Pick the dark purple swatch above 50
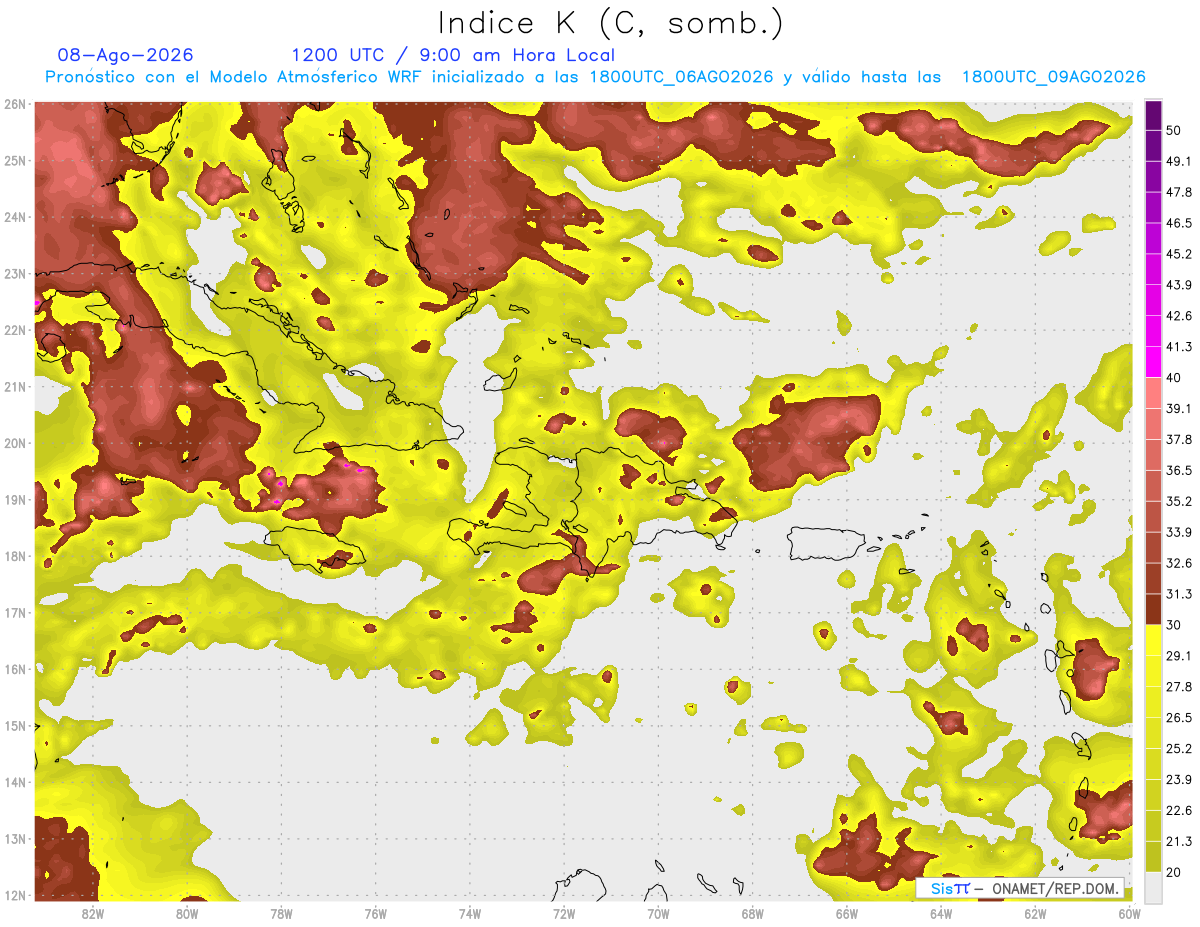The image size is (1200, 927). click(1153, 113)
